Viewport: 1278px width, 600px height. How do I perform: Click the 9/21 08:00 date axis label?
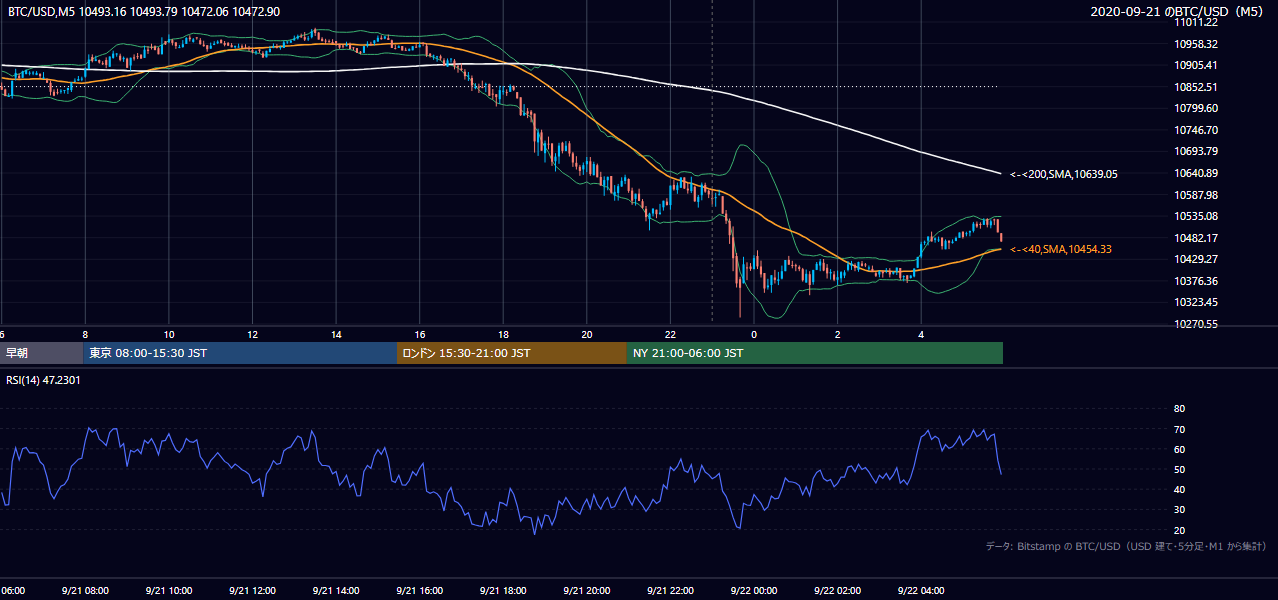click(x=84, y=590)
